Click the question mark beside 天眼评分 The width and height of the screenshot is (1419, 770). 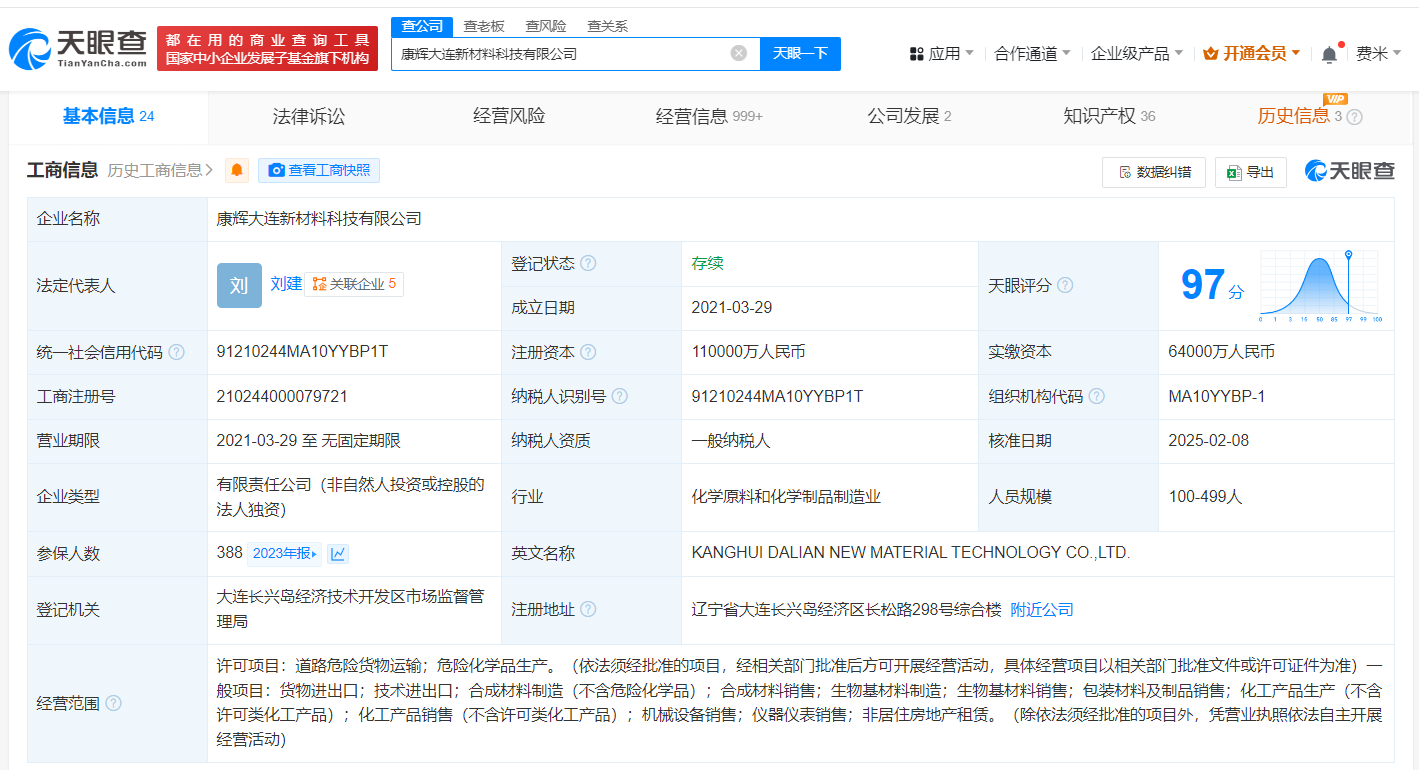(x=1065, y=286)
